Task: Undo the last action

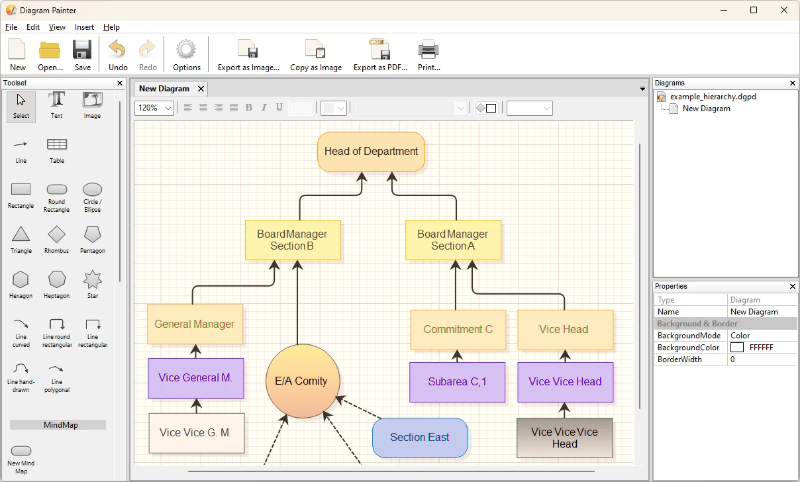Action: coord(118,55)
